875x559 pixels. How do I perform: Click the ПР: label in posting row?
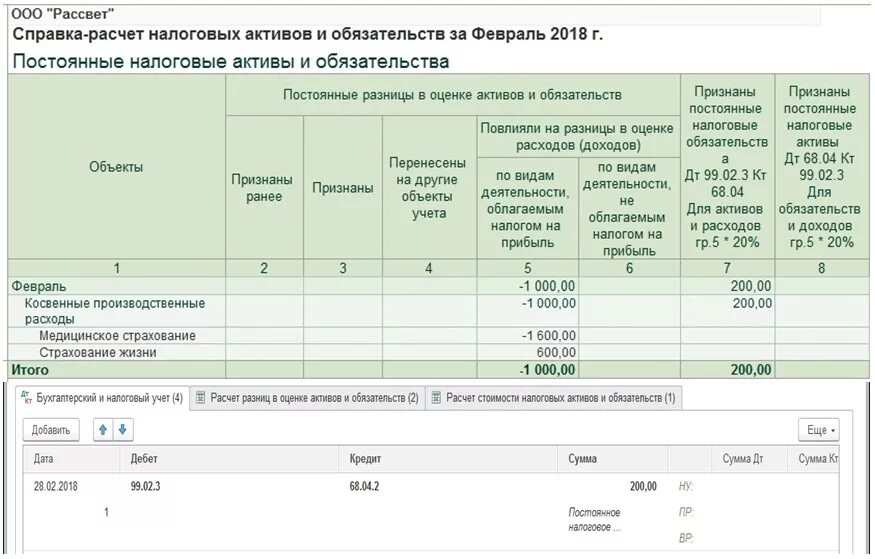click(686, 512)
